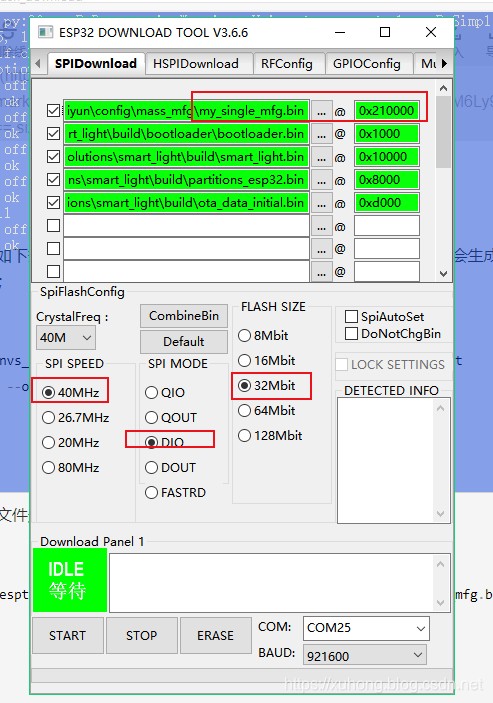Uncheck the partitions_esp32.bin file checkbox
This screenshot has height=703, width=493.
[x=53, y=180]
